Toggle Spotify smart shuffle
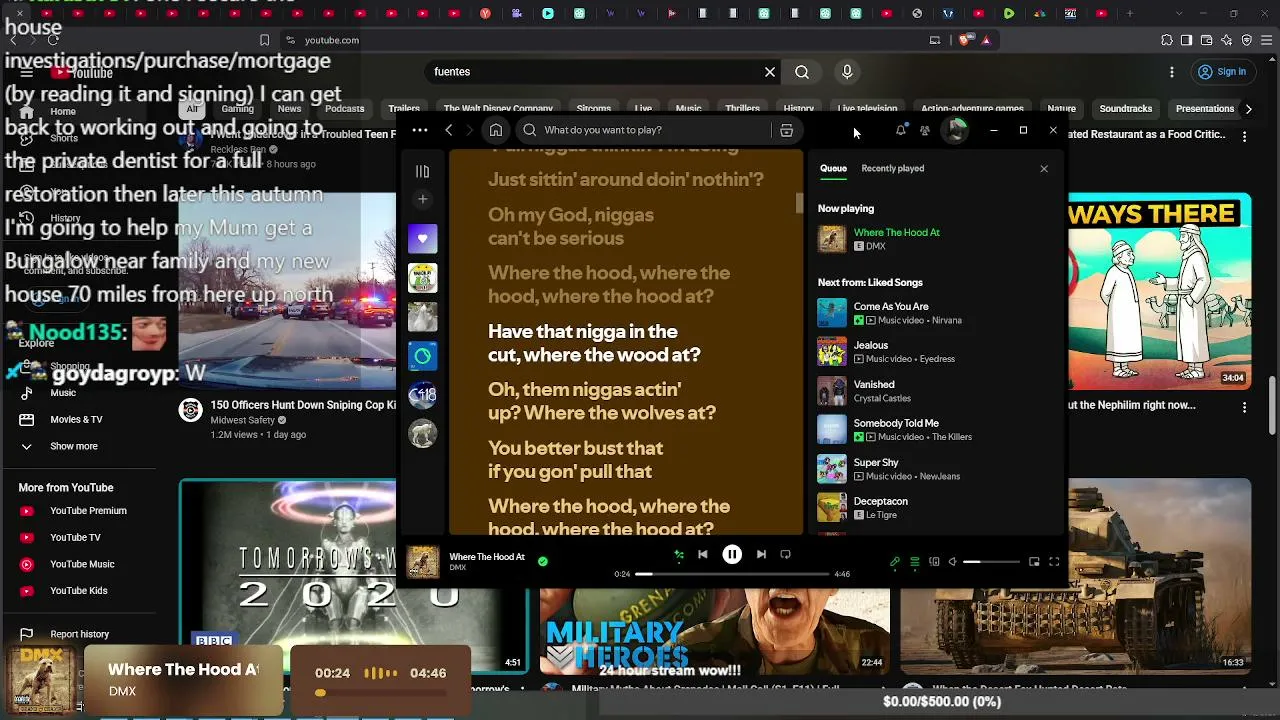1280x720 pixels. 679,554
